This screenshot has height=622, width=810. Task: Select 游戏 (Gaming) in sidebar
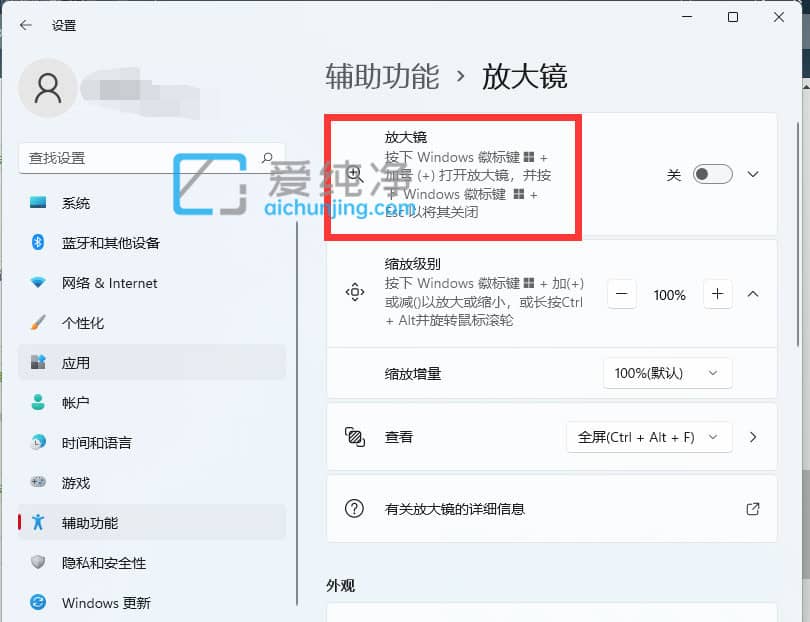pyautogui.click(x=40, y=482)
